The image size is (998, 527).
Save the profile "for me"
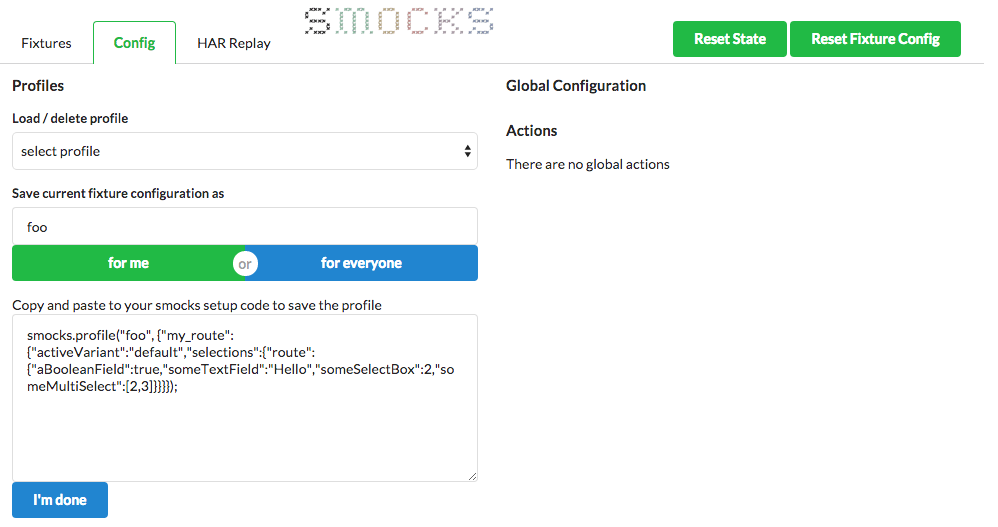[x=128, y=264]
